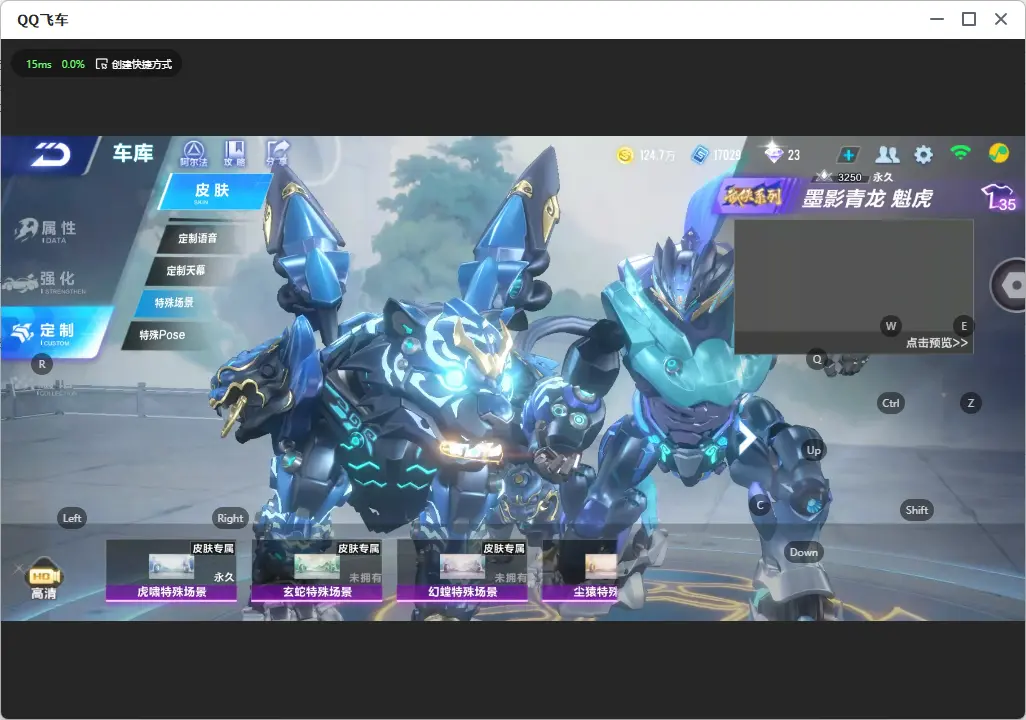This screenshot has width=1026, height=720.
Task: Click the R key overlay button
Action: pos(42,365)
